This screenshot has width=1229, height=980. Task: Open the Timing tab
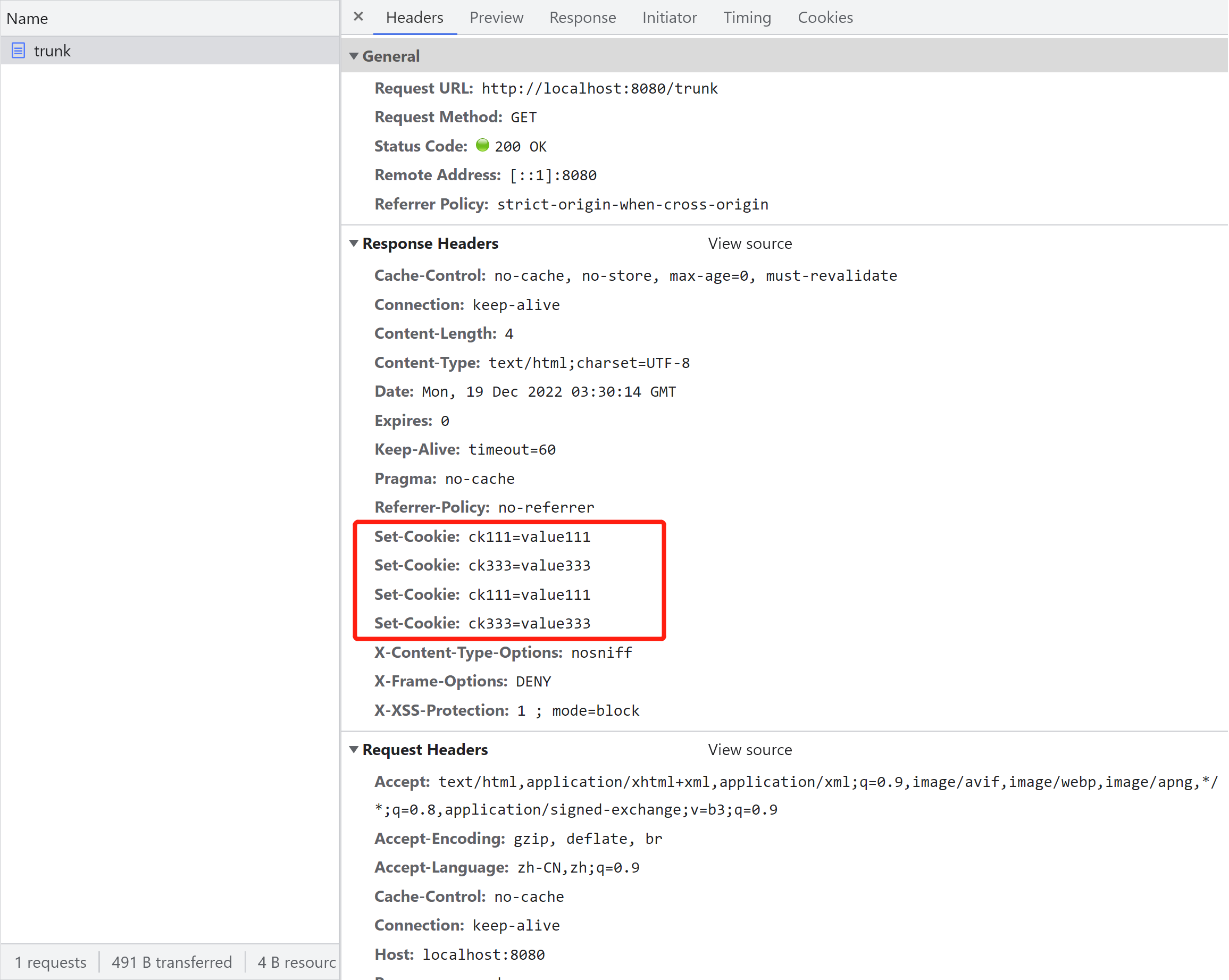point(747,17)
